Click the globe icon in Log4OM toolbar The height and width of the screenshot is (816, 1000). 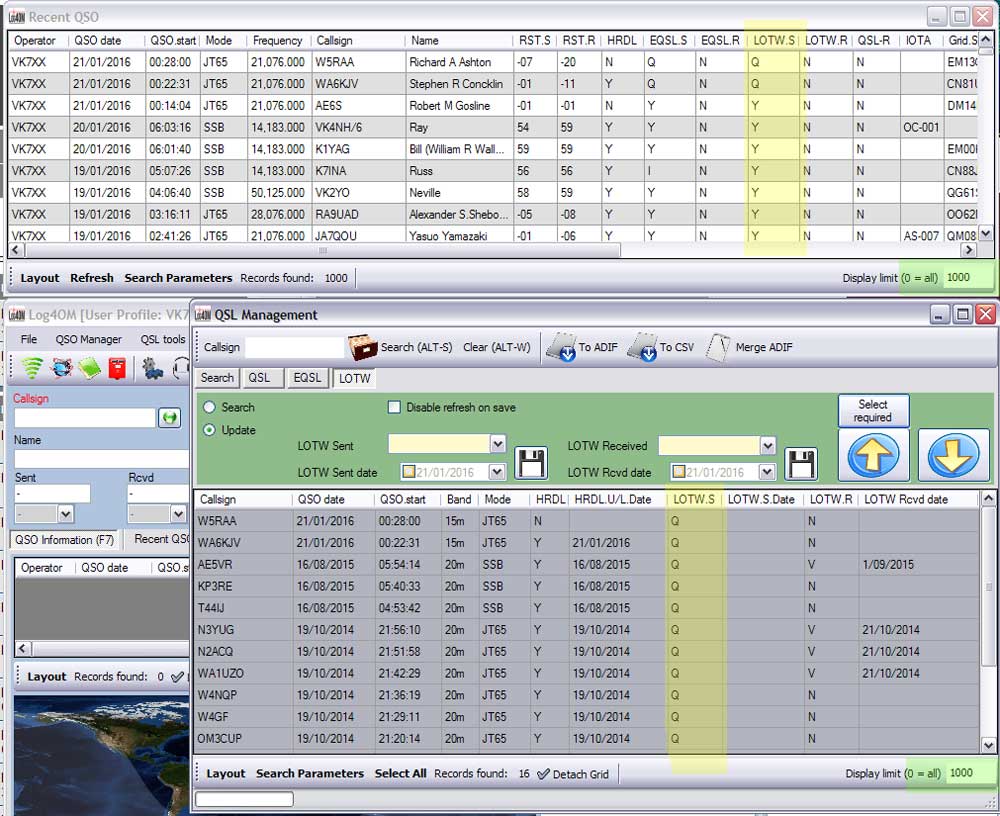(62, 368)
